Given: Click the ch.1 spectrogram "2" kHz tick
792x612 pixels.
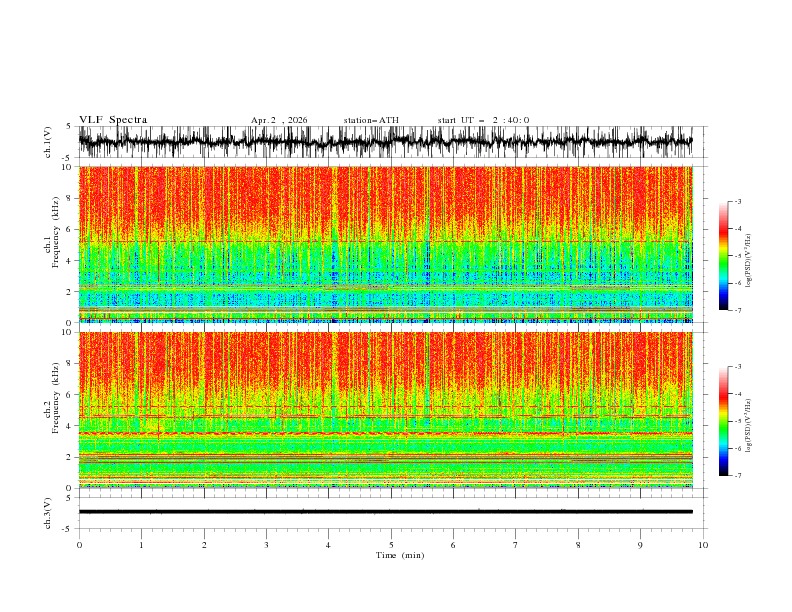Looking at the screenshot, I should click(x=70, y=292).
